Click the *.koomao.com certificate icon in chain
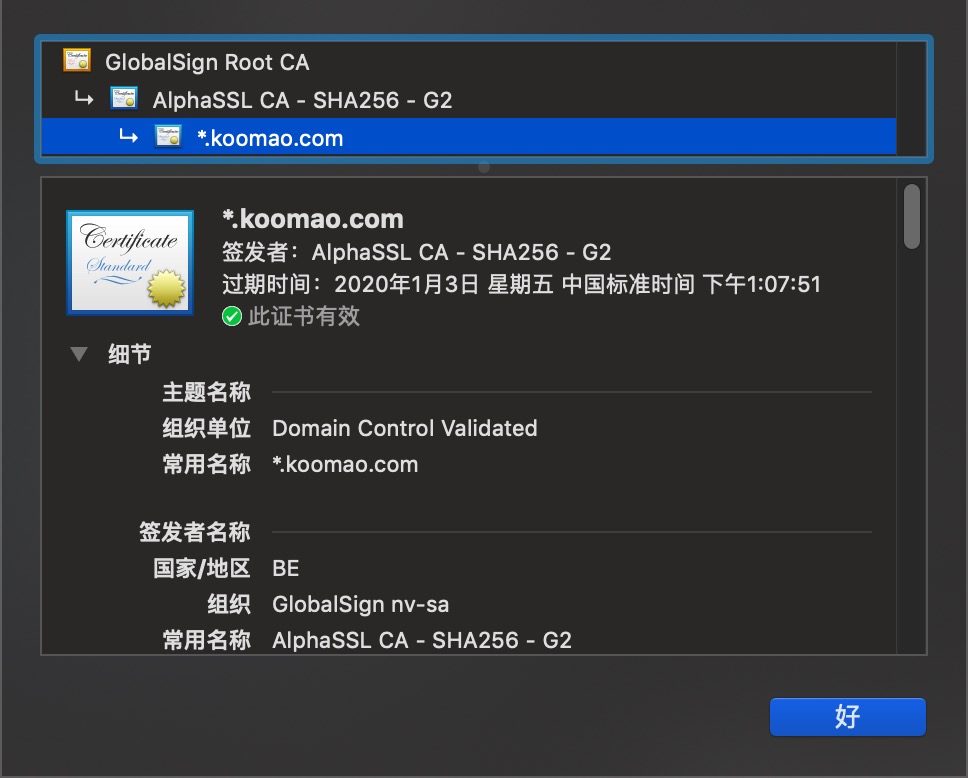 pyautogui.click(x=168, y=136)
